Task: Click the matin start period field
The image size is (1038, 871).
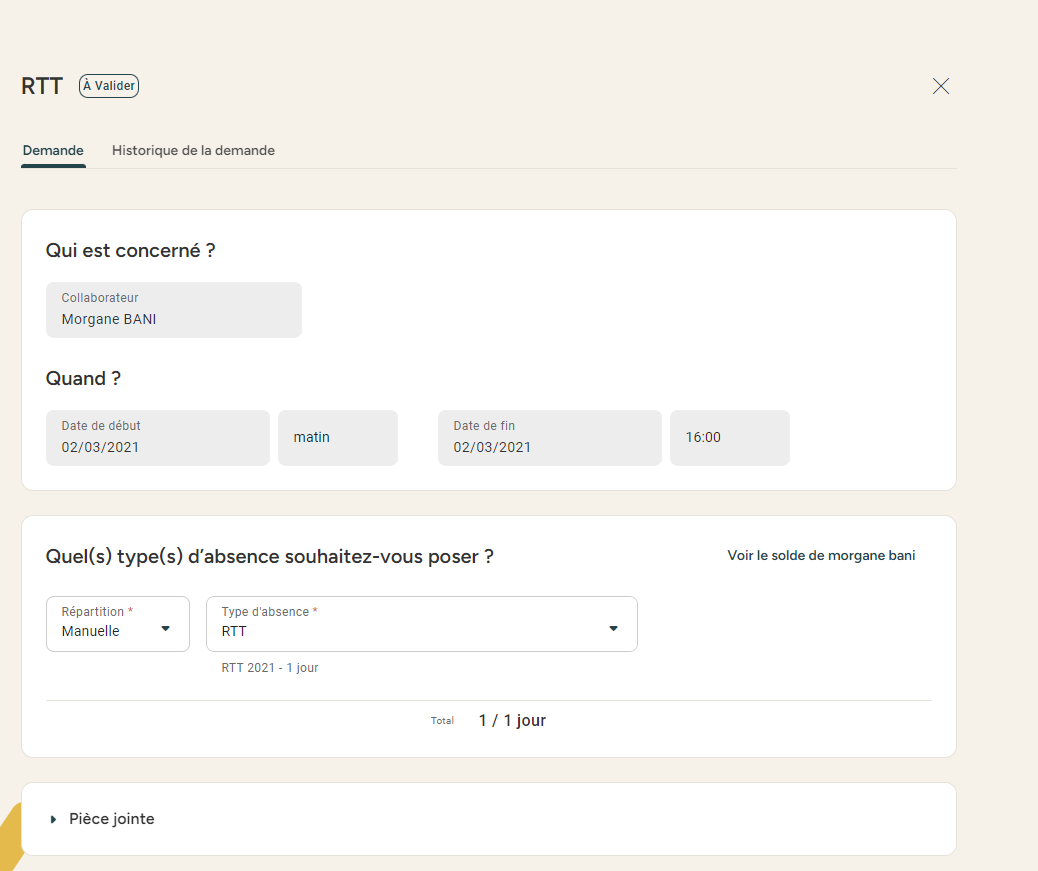Action: click(337, 438)
